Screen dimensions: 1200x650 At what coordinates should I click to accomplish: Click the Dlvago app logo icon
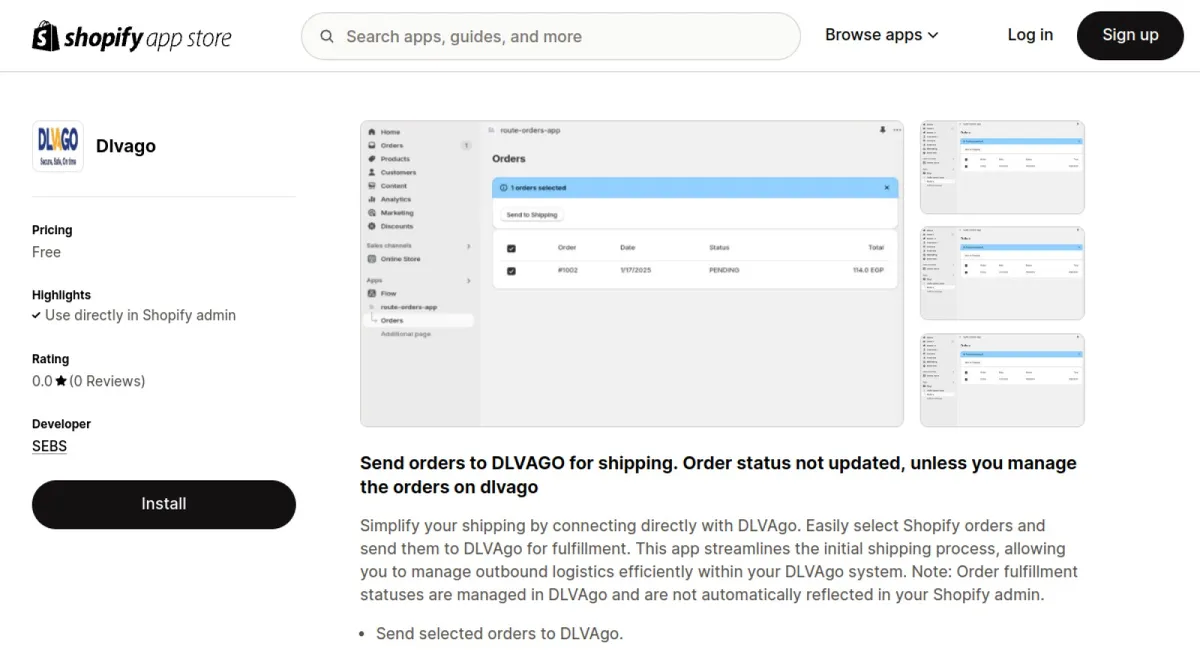(58, 146)
